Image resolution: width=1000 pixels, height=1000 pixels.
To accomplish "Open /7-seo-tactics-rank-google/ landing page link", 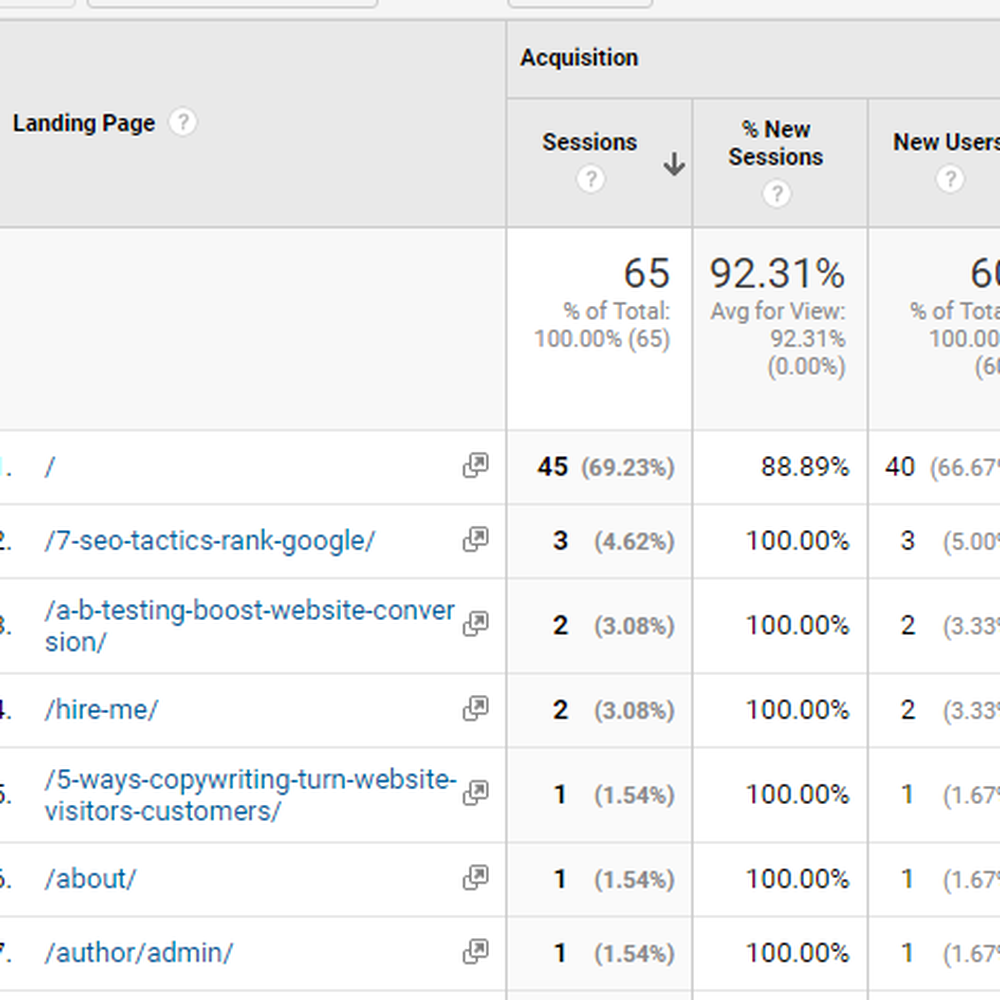I will [210, 541].
